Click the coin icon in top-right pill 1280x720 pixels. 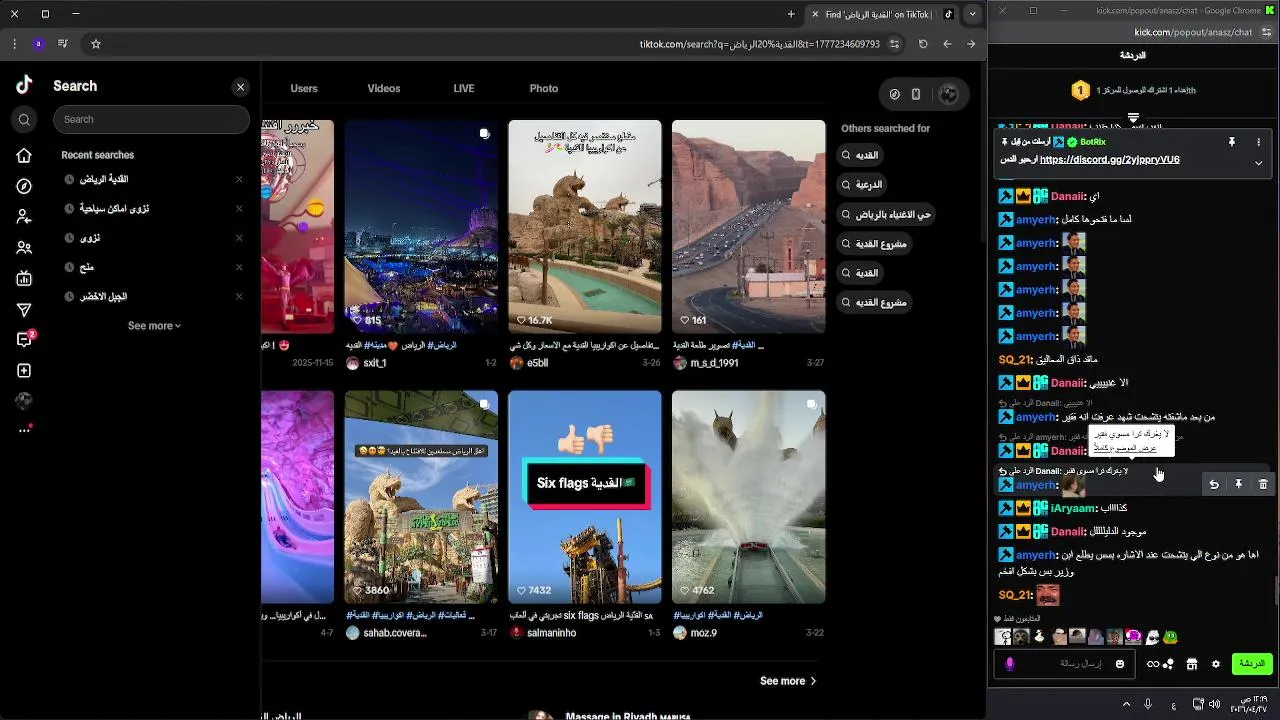coord(895,94)
